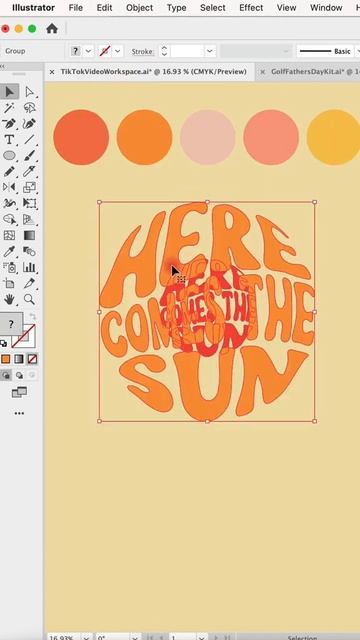Activate the Zoom magnifier tool
The height and width of the screenshot is (640, 360).
point(29,300)
